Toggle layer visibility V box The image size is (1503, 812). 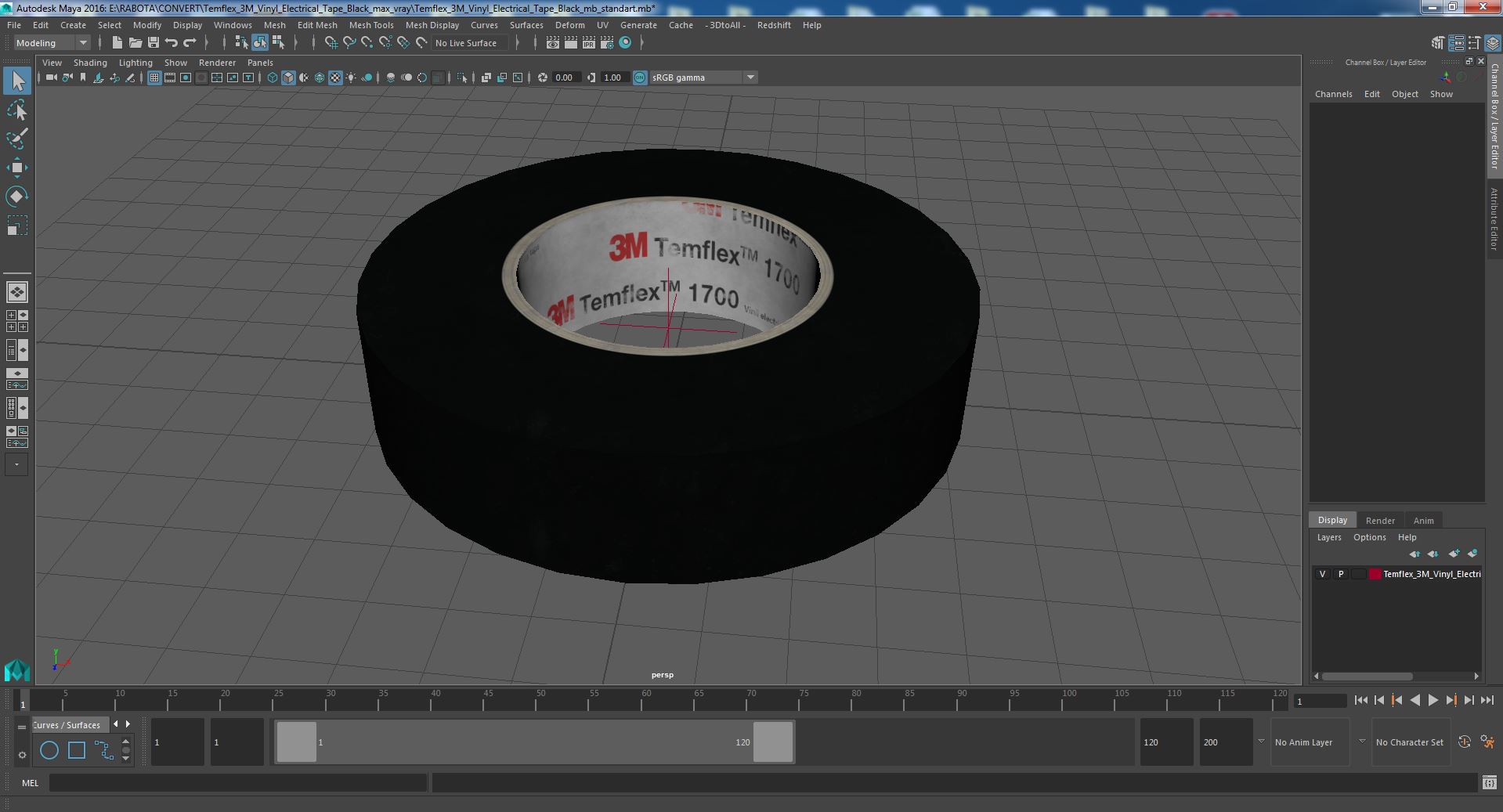[x=1323, y=574]
